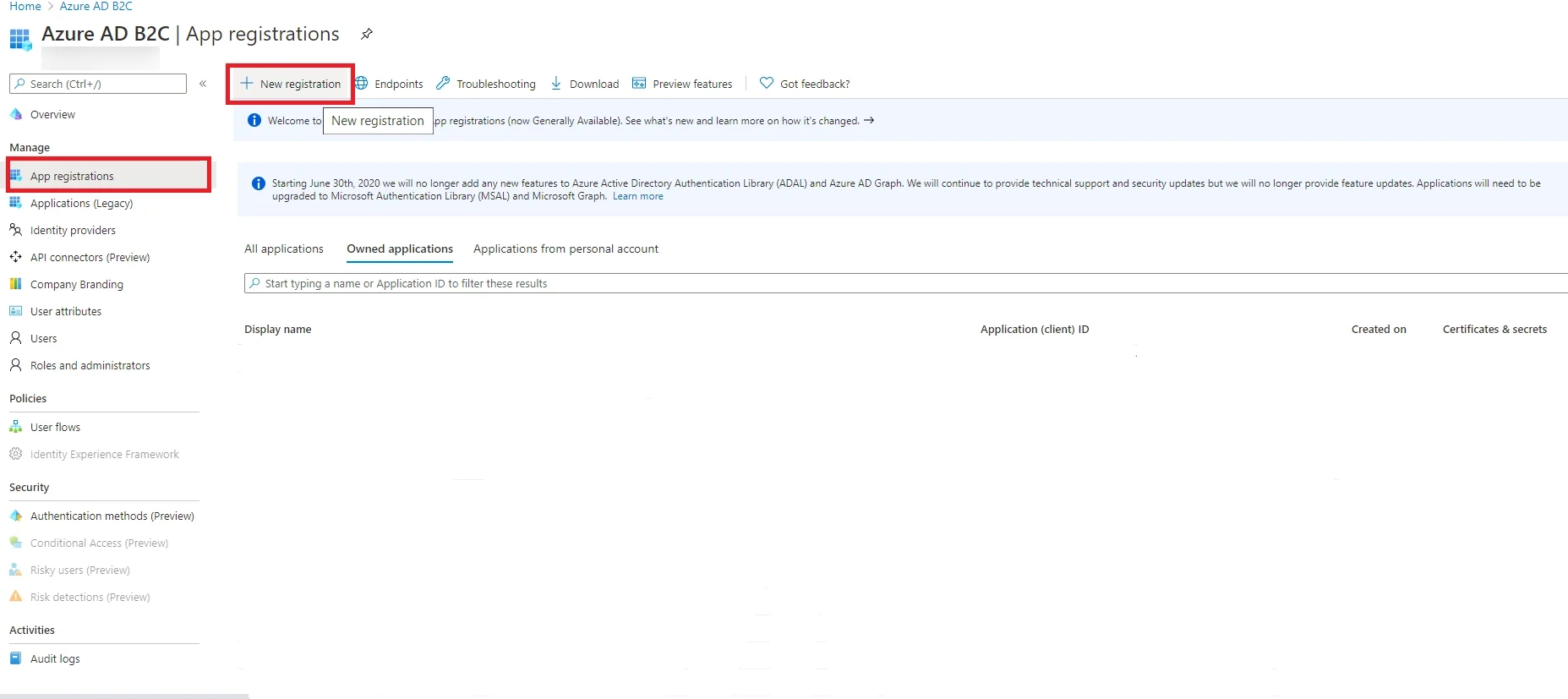This screenshot has width=1568, height=699.
Task: Open Risky users (Preview)
Action: [79, 570]
